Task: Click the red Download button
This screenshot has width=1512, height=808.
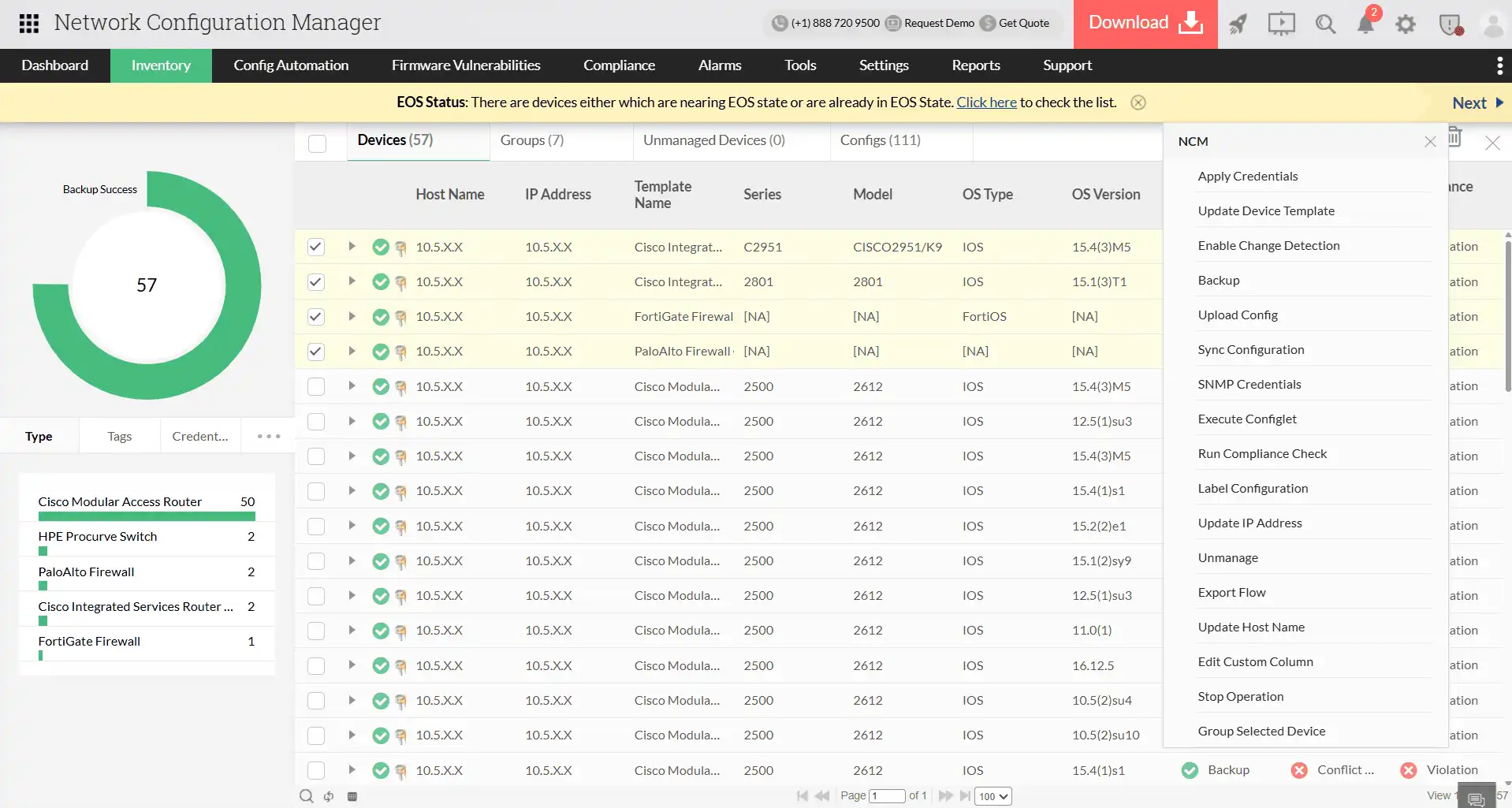Action: [x=1145, y=24]
